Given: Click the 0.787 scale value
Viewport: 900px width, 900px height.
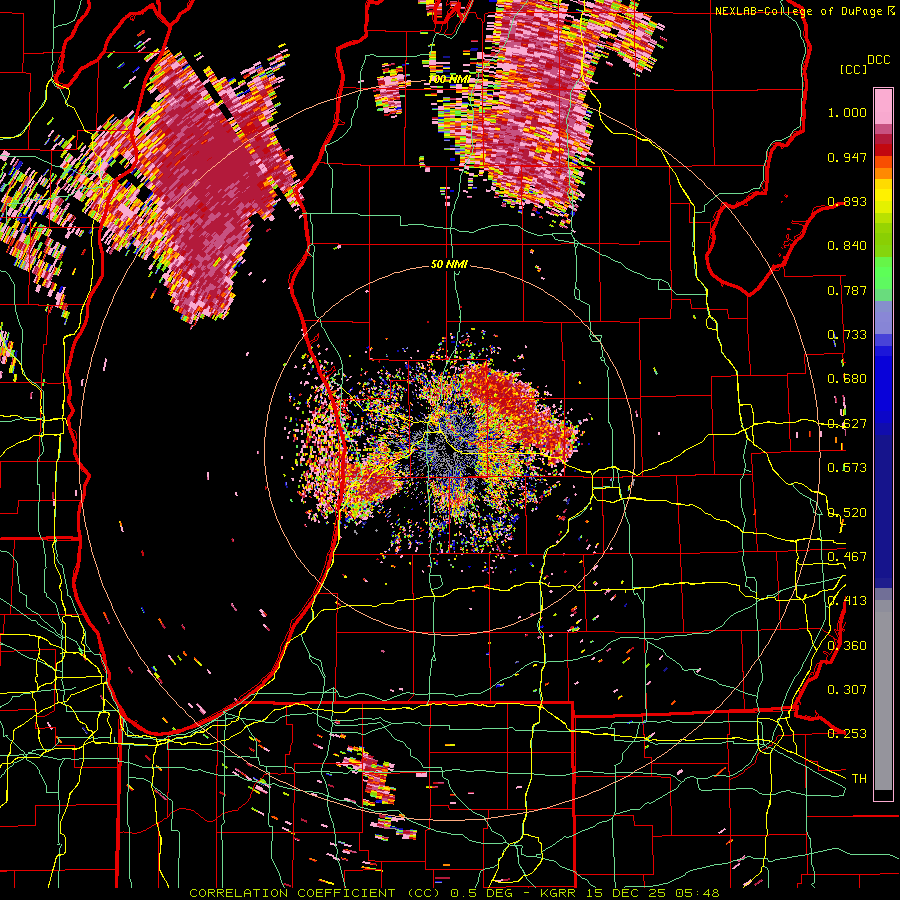Looking at the screenshot, I should coord(847,290).
